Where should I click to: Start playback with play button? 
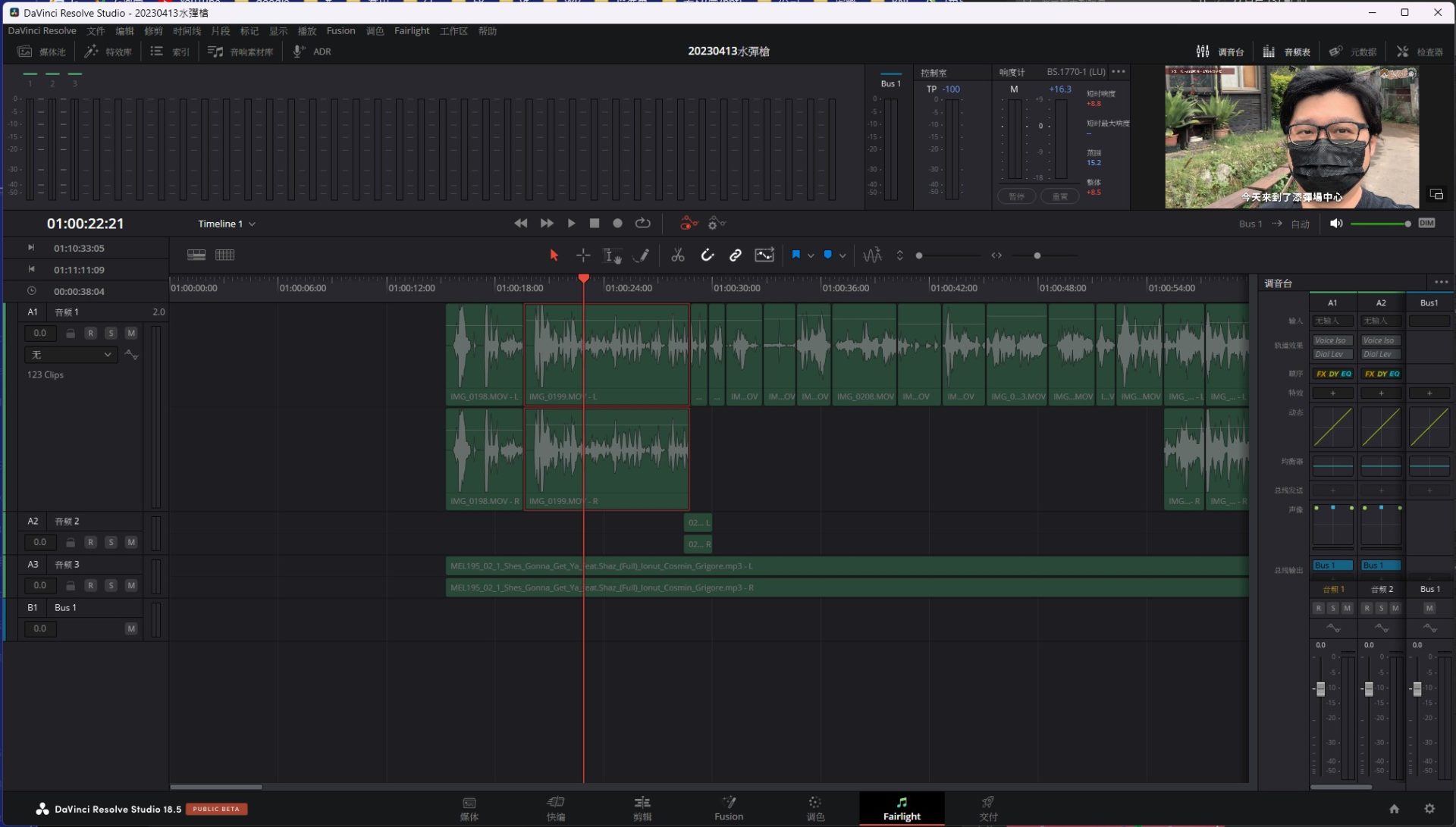(572, 224)
